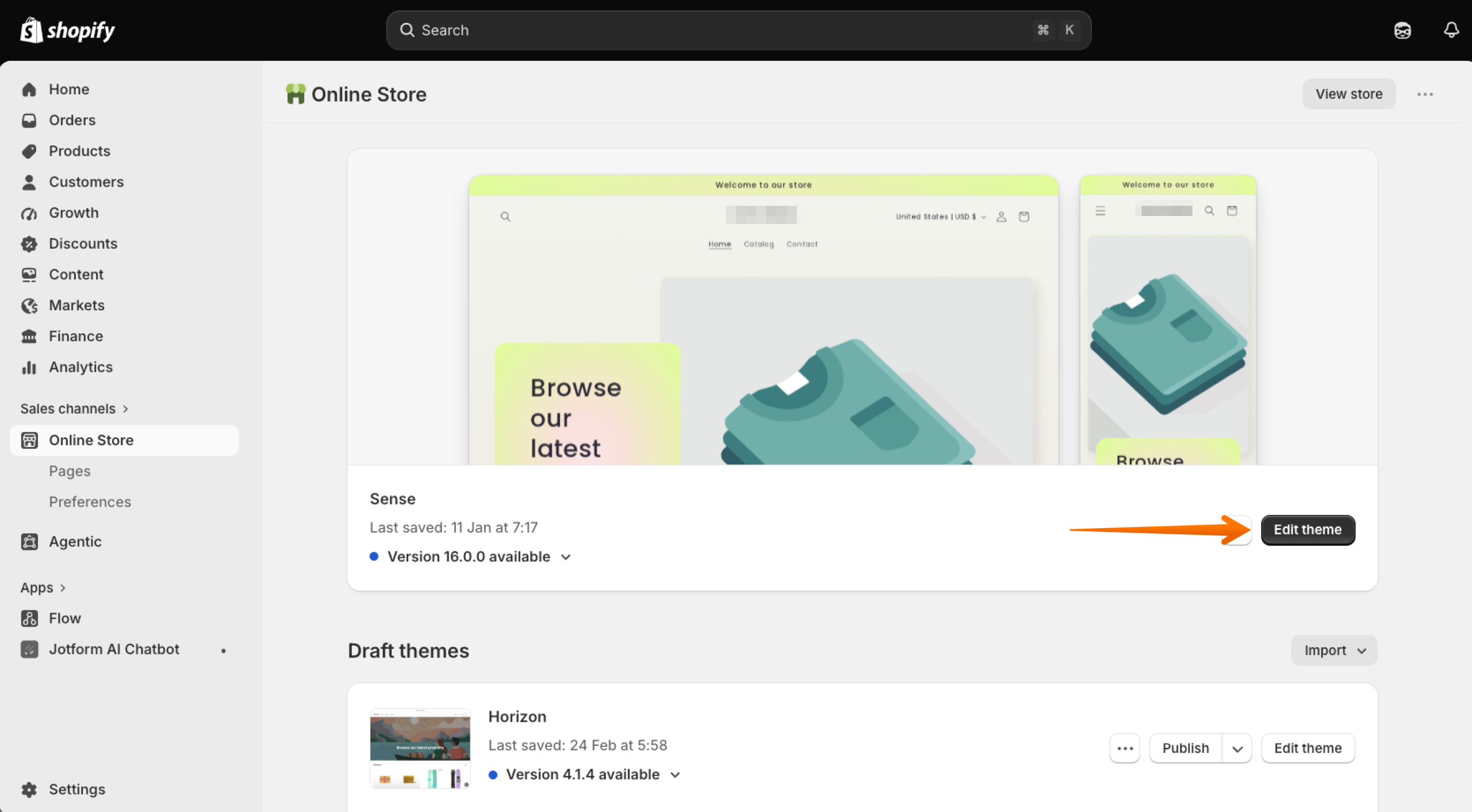Click the Orders inbox icon
The image size is (1472, 812).
click(29, 121)
